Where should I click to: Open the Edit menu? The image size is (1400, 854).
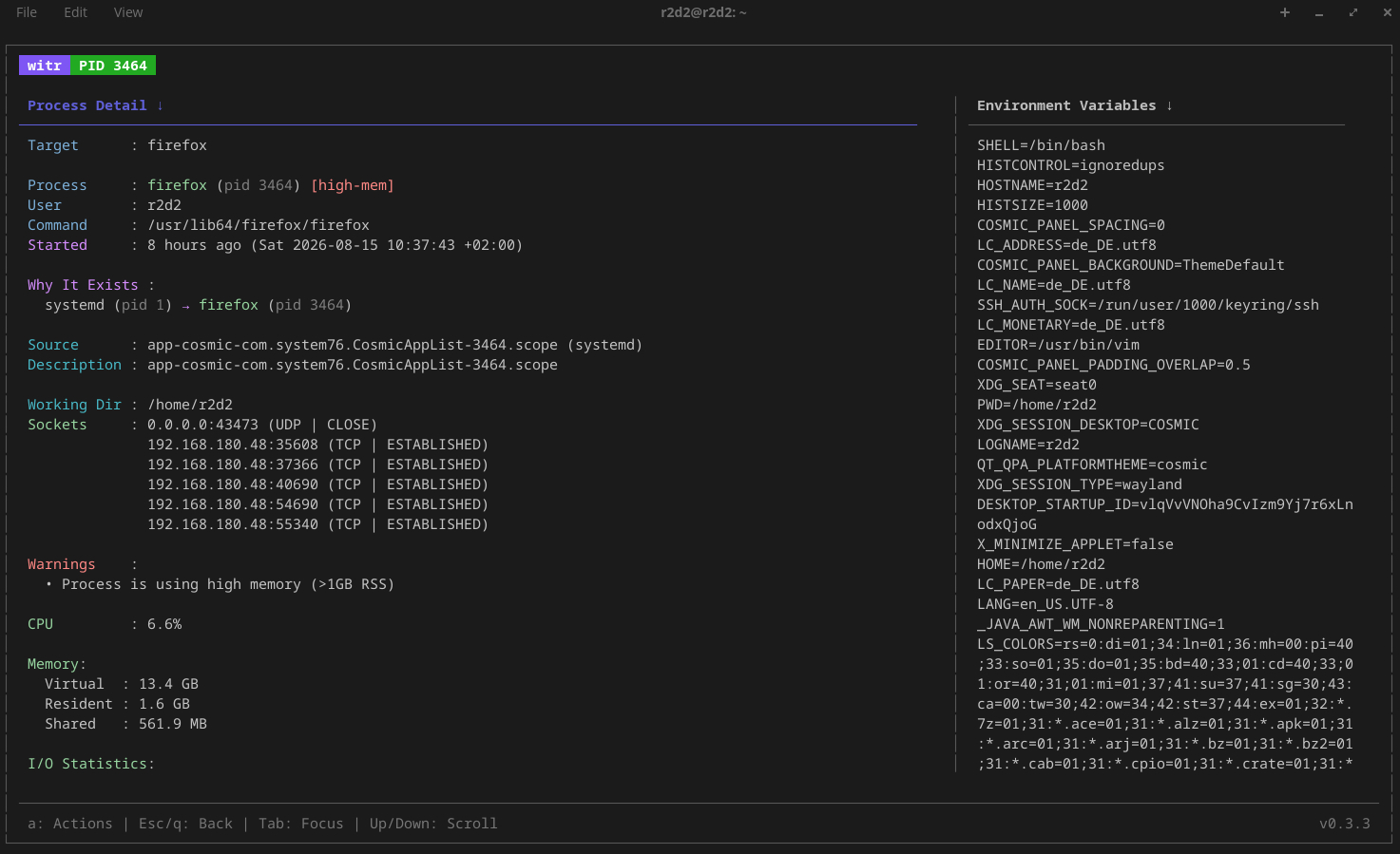(x=75, y=12)
